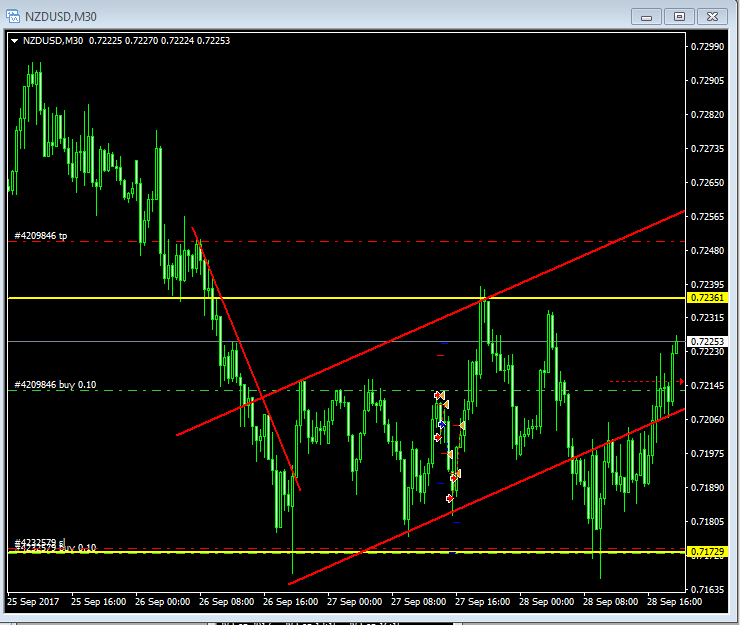Click the 28 Sep 08:00 time label
Image resolution: width=741 pixels, height=625 pixels.
[611, 602]
